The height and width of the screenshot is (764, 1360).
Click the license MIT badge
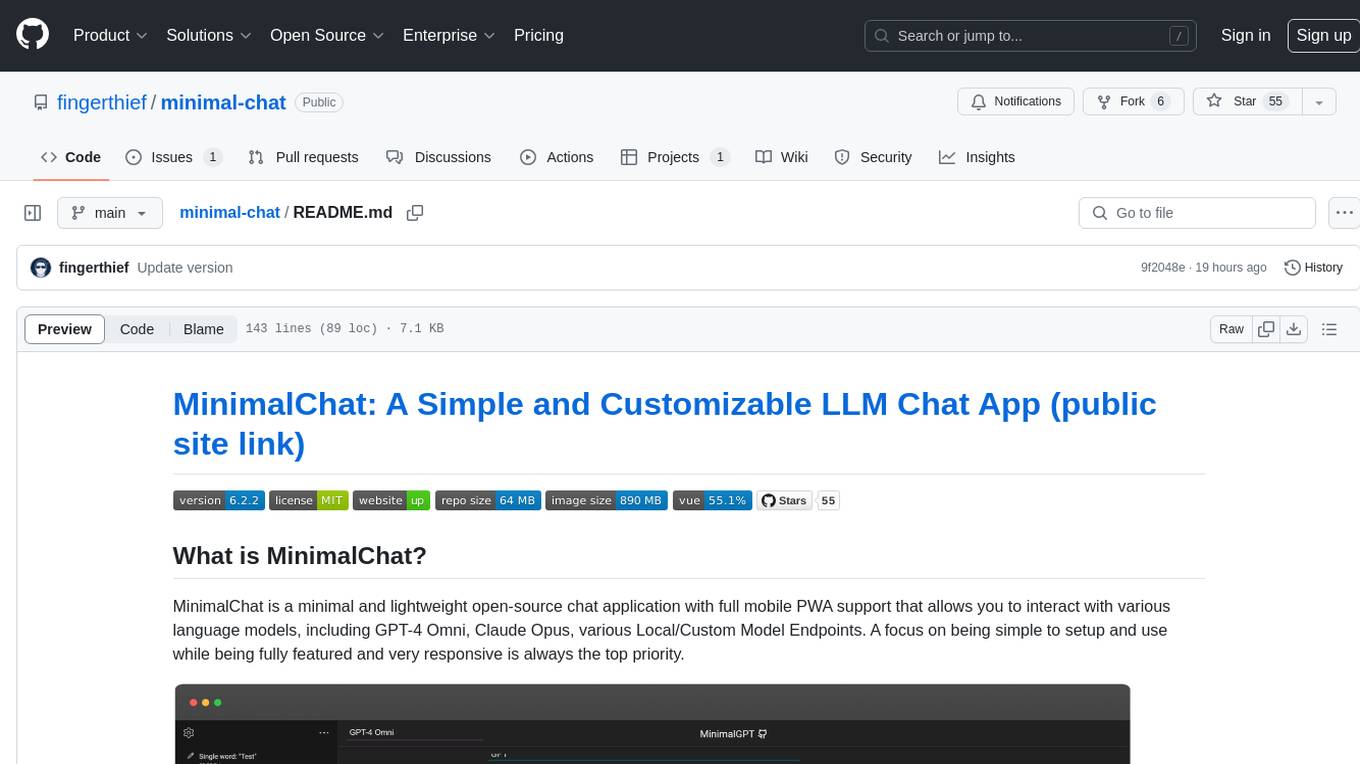[309, 500]
